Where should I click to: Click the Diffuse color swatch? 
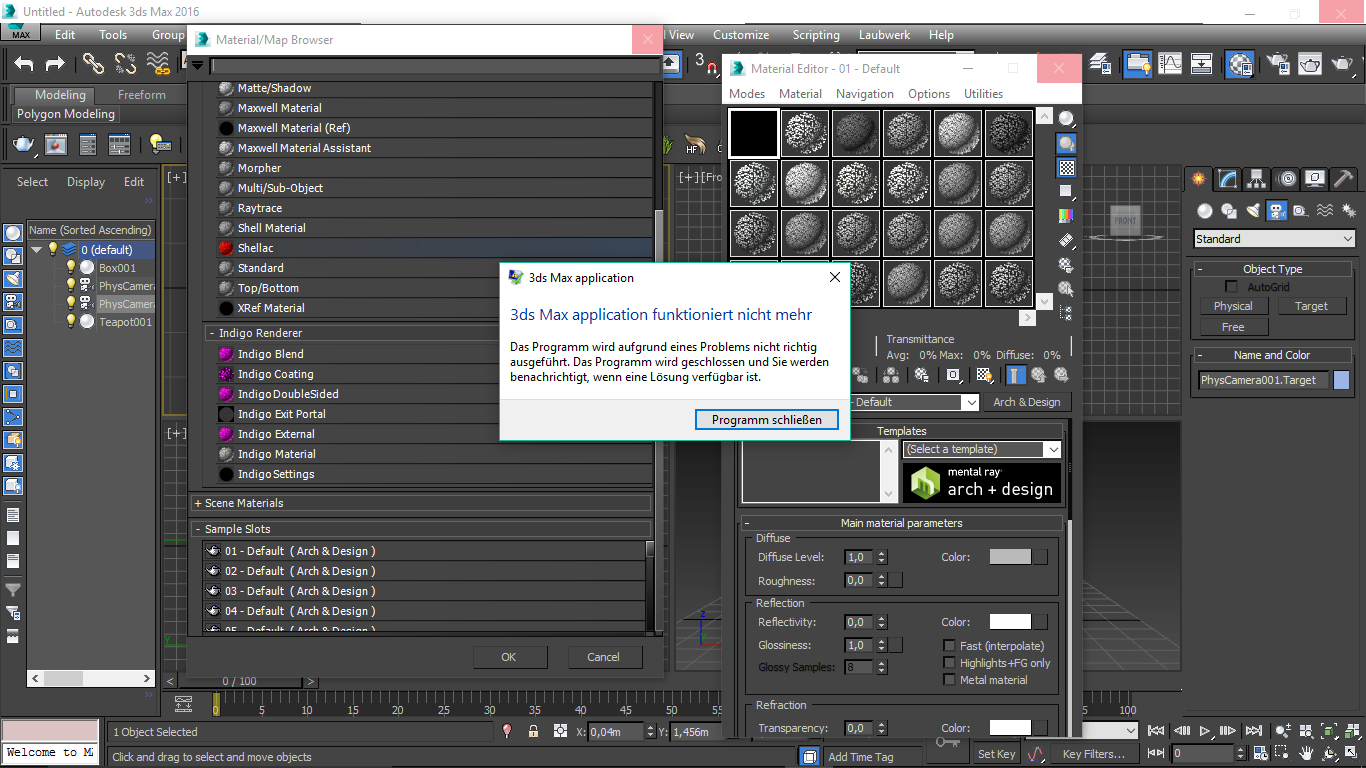(x=1010, y=557)
